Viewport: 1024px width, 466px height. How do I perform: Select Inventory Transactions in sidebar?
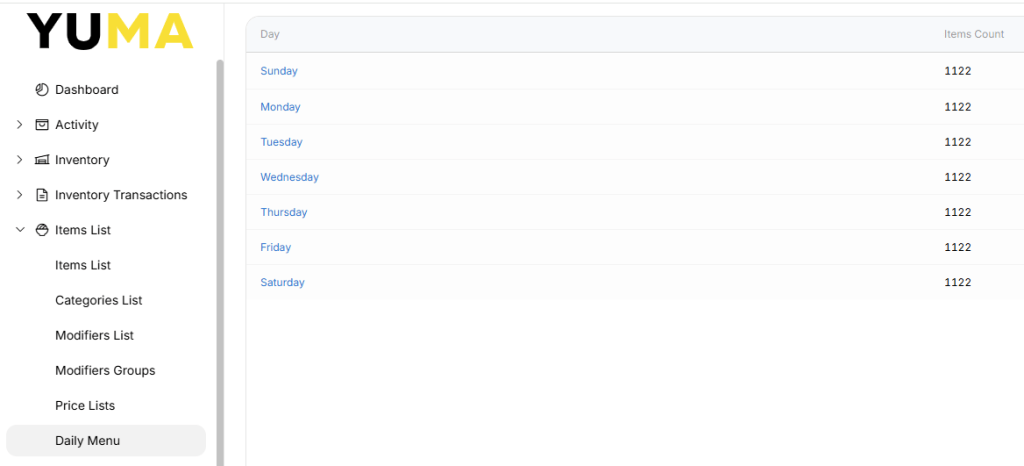tap(121, 195)
